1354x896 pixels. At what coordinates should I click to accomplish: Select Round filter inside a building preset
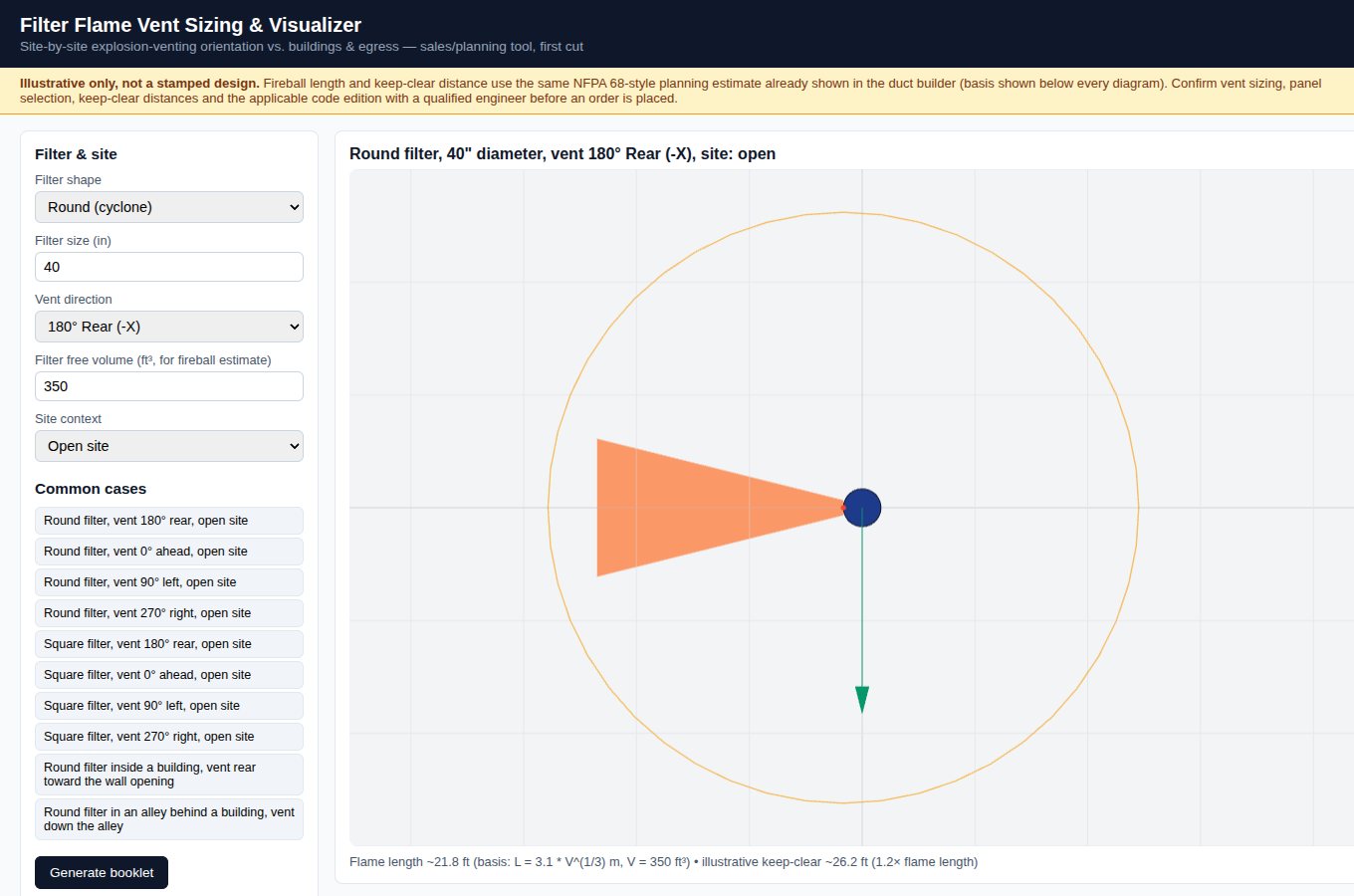169,775
